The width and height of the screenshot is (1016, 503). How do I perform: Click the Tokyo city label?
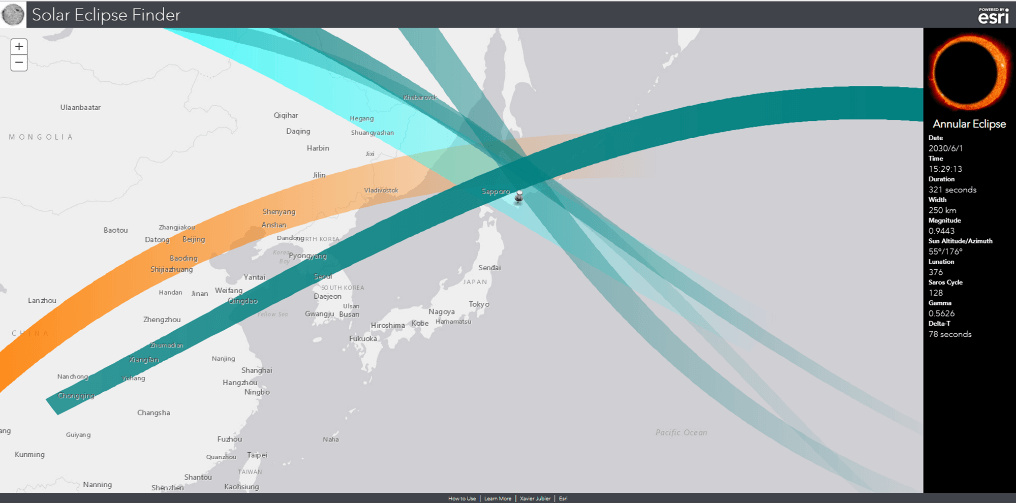coord(478,304)
